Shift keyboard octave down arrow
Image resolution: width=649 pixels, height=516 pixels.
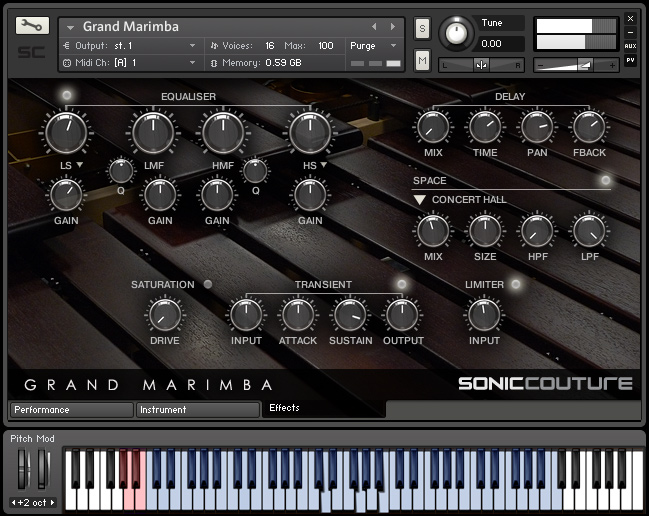point(14,503)
